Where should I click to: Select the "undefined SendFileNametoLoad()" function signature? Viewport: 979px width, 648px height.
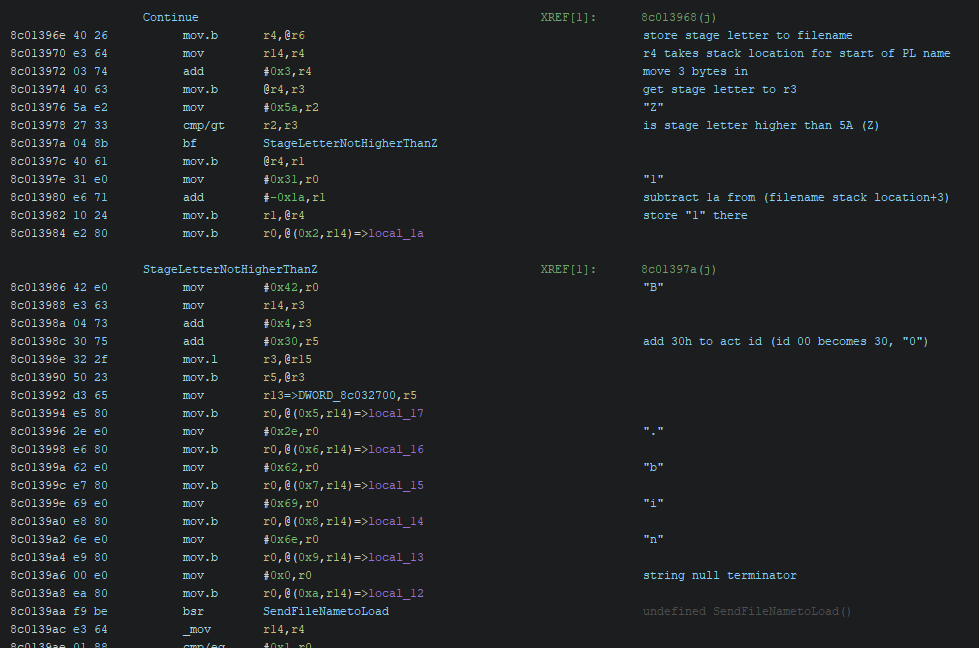click(746, 611)
